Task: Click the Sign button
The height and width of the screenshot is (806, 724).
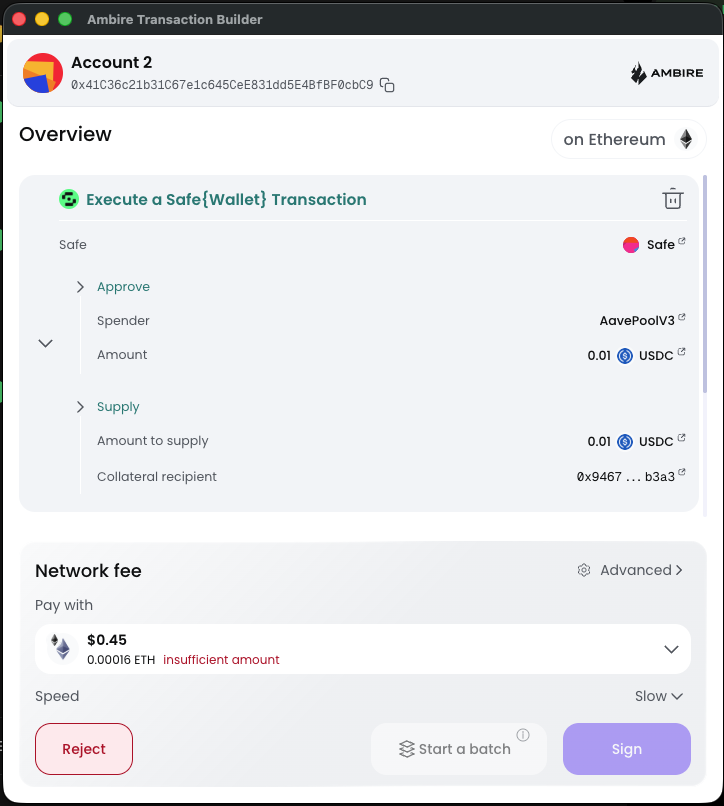Action: point(627,749)
